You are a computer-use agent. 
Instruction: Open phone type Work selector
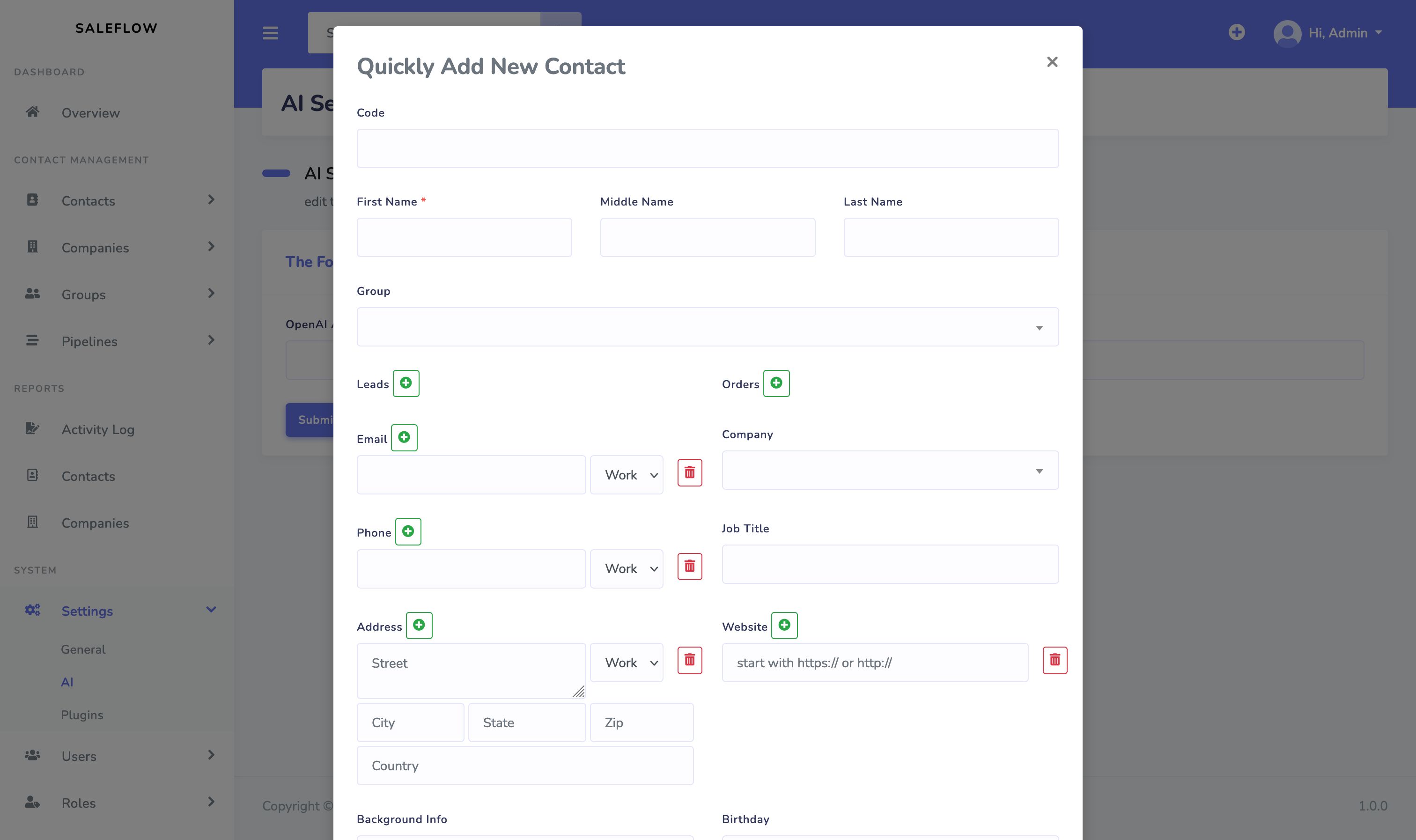tap(626, 569)
